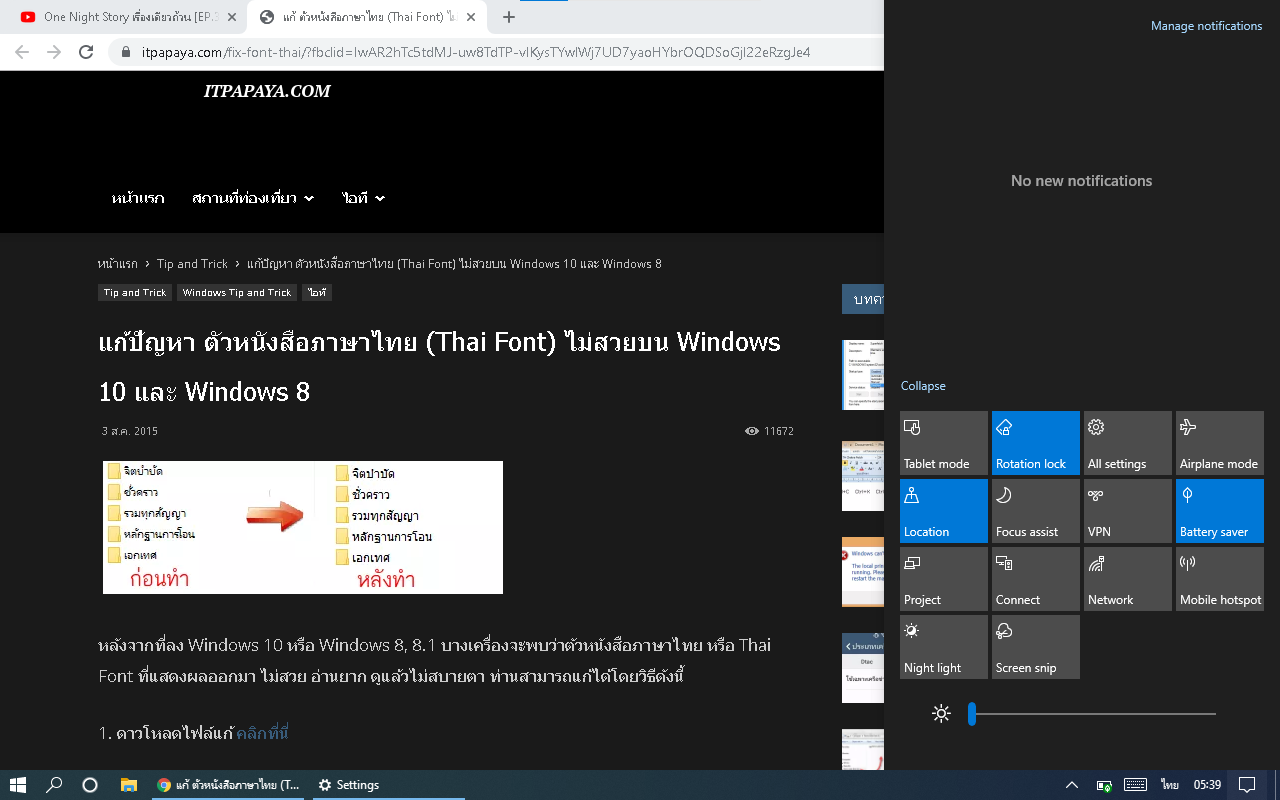Switch to Chrome taskbar window
1280x800 pixels.
click(229, 785)
